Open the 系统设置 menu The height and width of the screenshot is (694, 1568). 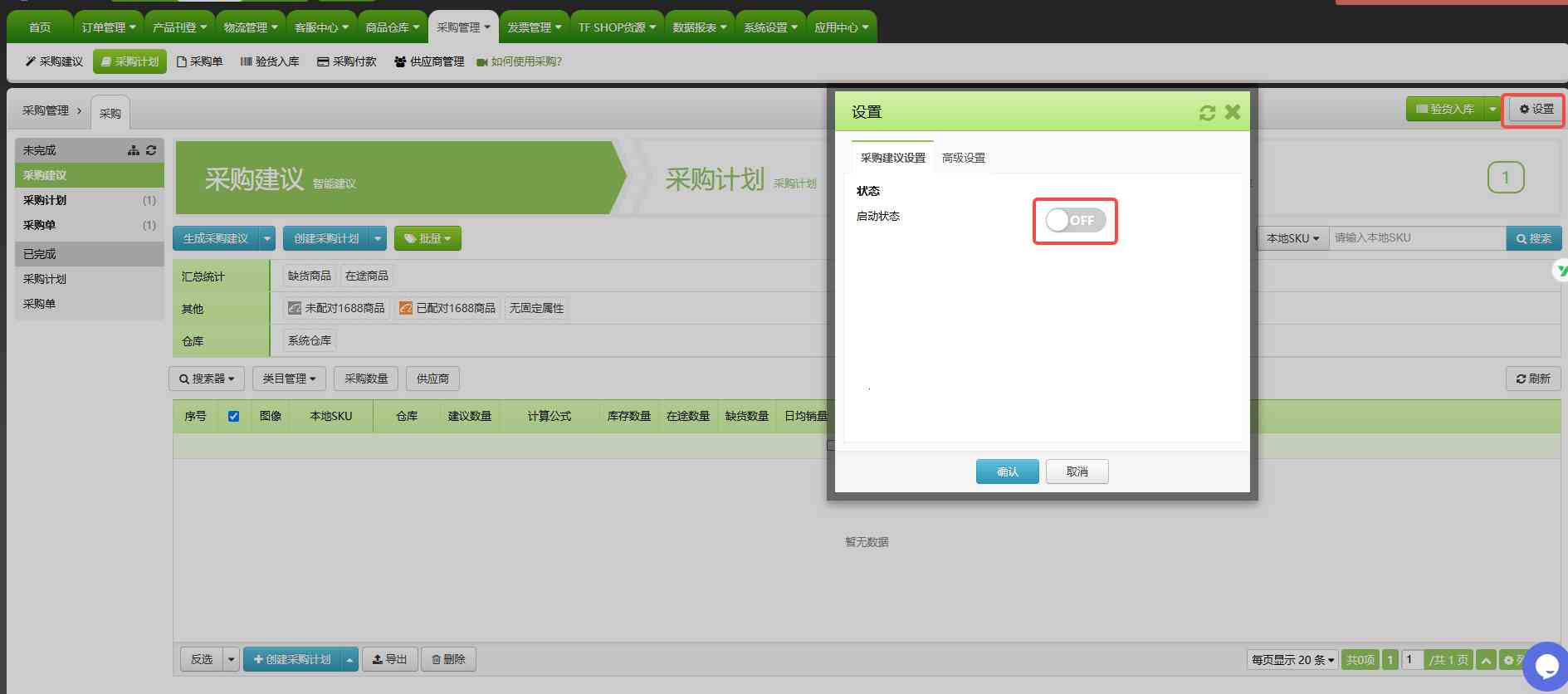770,27
